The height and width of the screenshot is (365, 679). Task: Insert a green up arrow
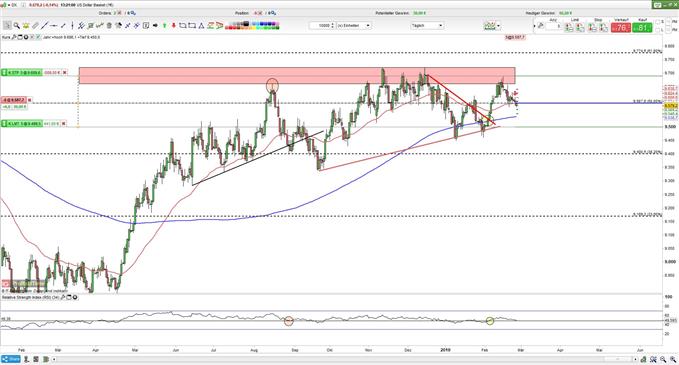pyautogui.click(x=165, y=26)
